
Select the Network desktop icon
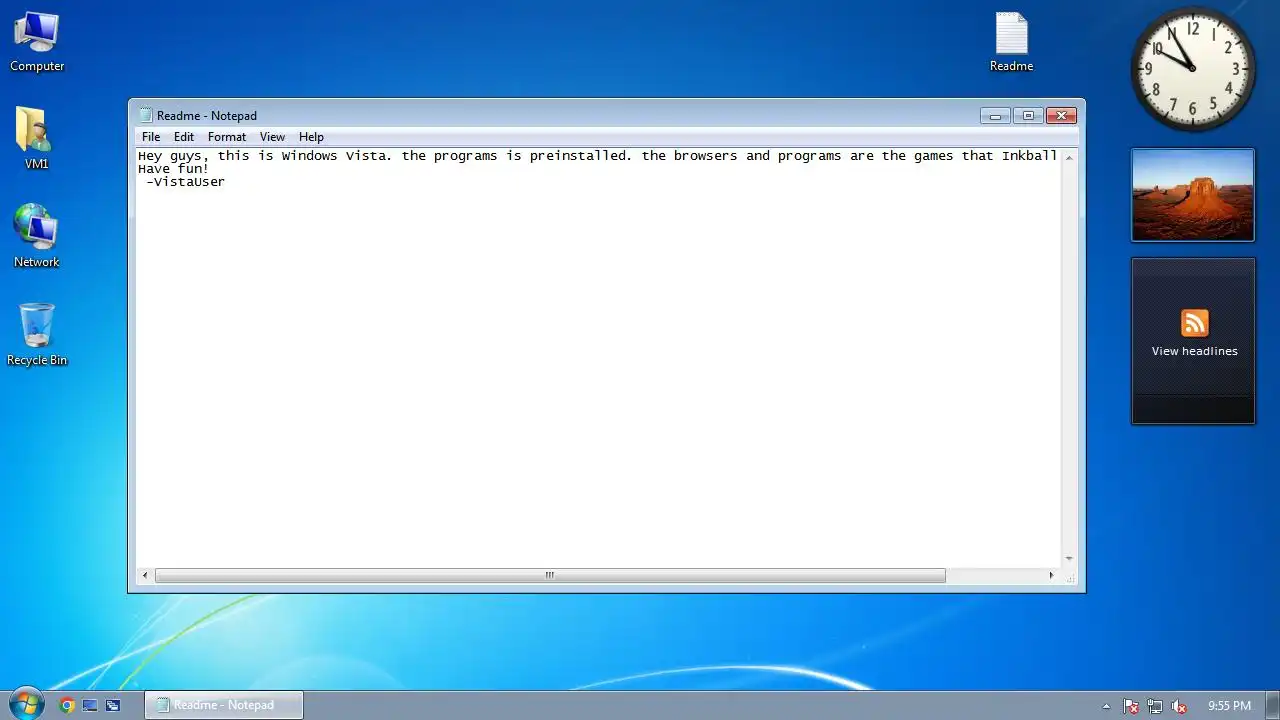[x=37, y=236]
